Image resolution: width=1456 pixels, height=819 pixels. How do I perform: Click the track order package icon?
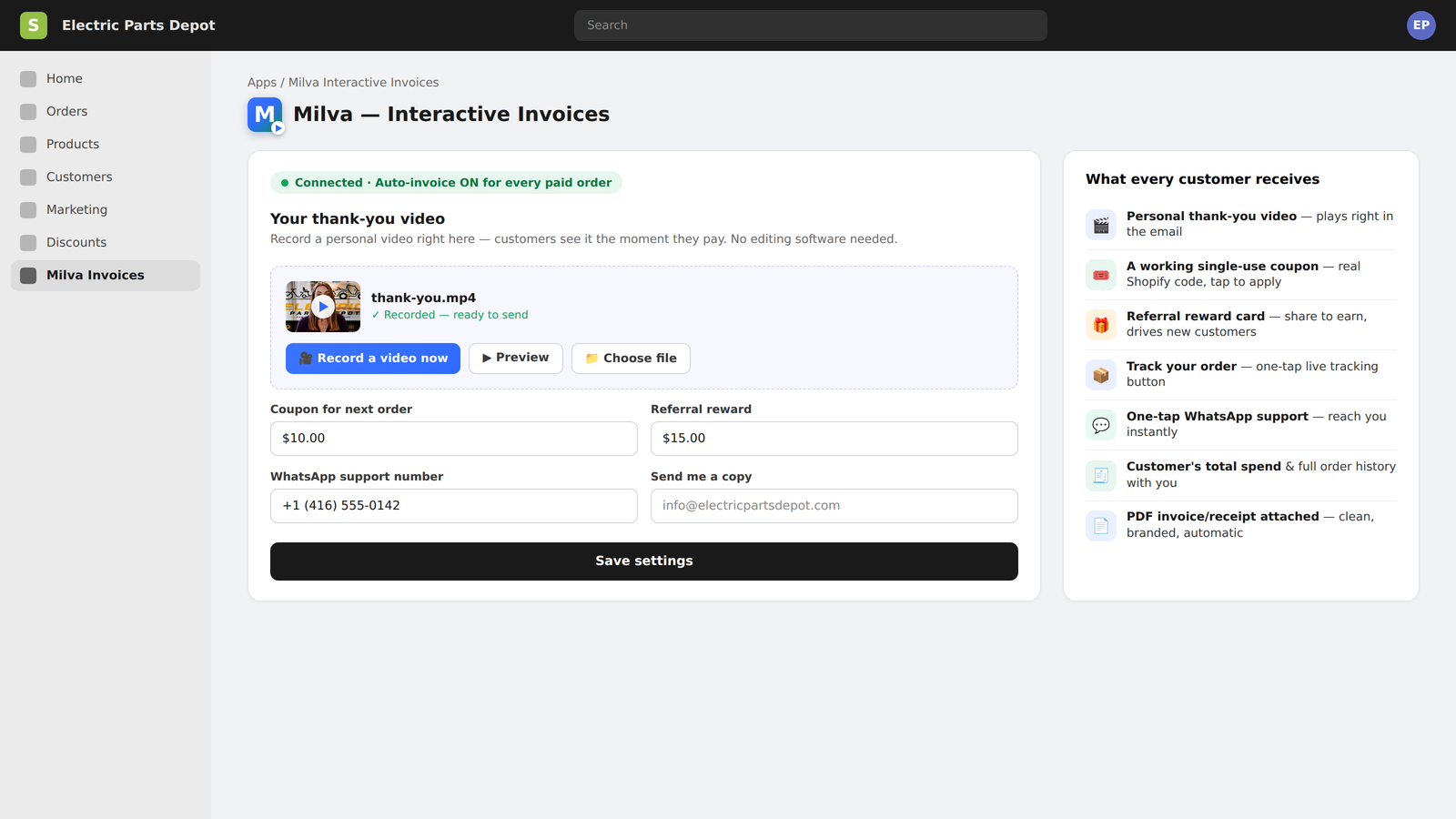pos(1101,375)
